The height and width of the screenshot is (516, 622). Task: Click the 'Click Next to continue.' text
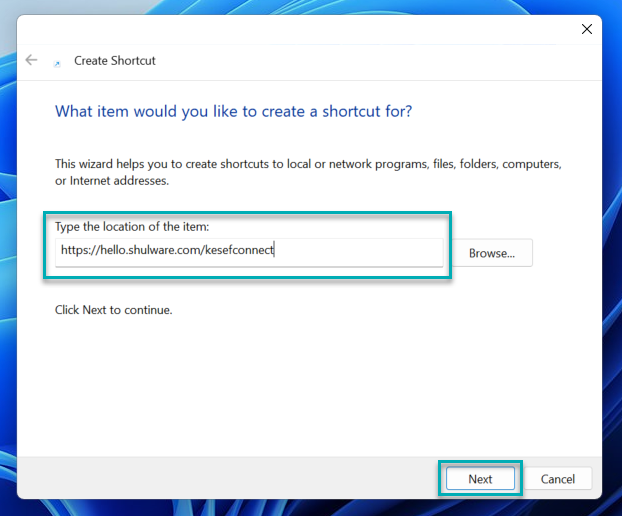coord(113,310)
